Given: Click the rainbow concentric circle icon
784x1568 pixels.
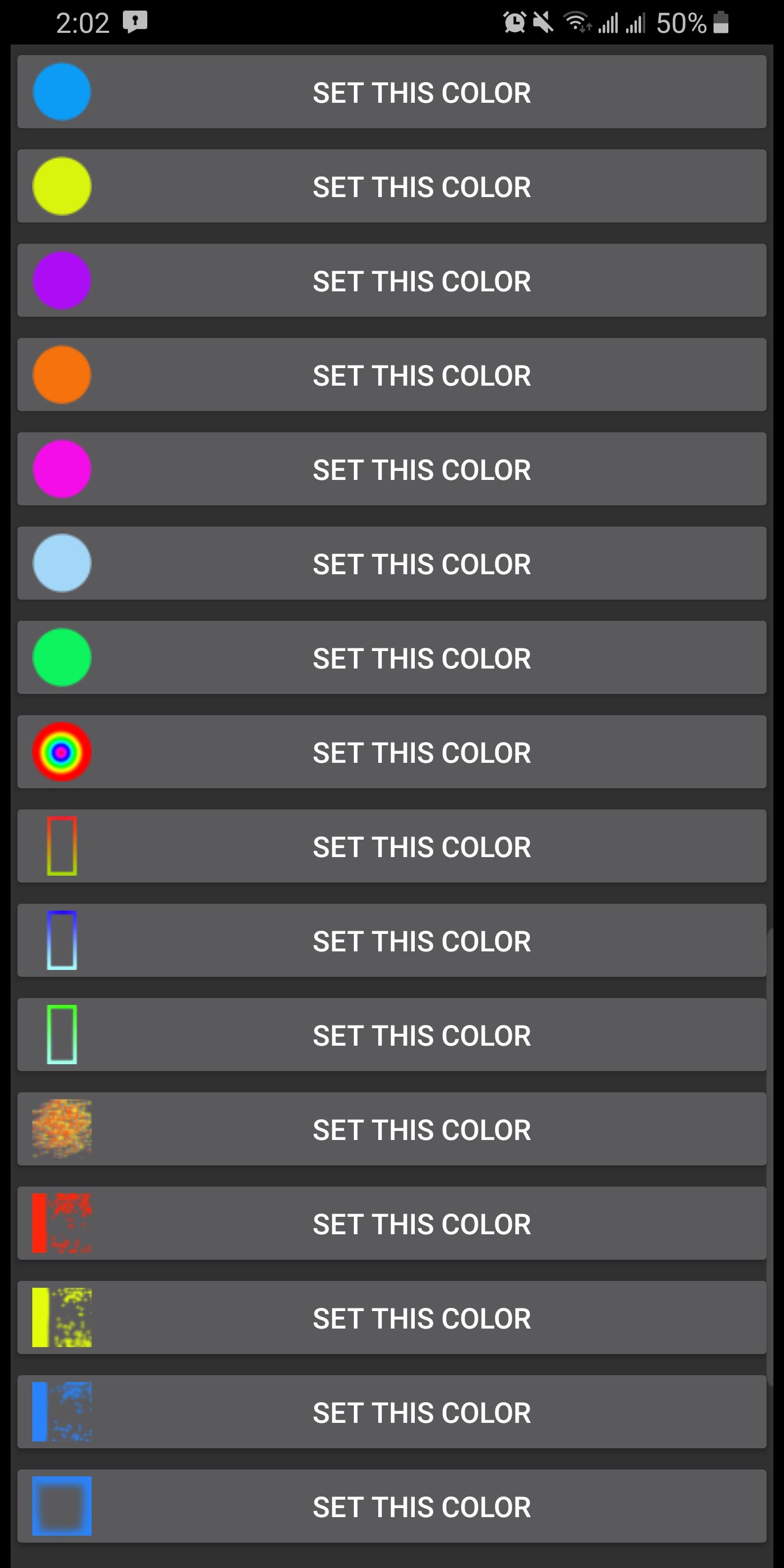Looking at the screenshot, I should click(x=61, y=752).
